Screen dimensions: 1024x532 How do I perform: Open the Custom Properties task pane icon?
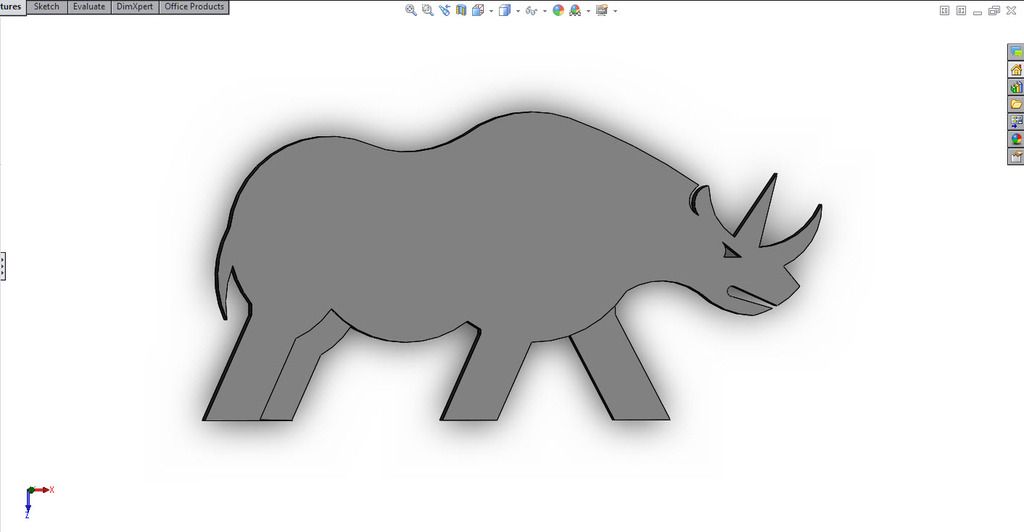pos(1016,156)
